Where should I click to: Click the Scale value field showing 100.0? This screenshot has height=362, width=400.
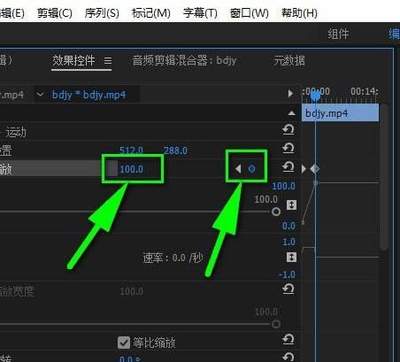132,169
